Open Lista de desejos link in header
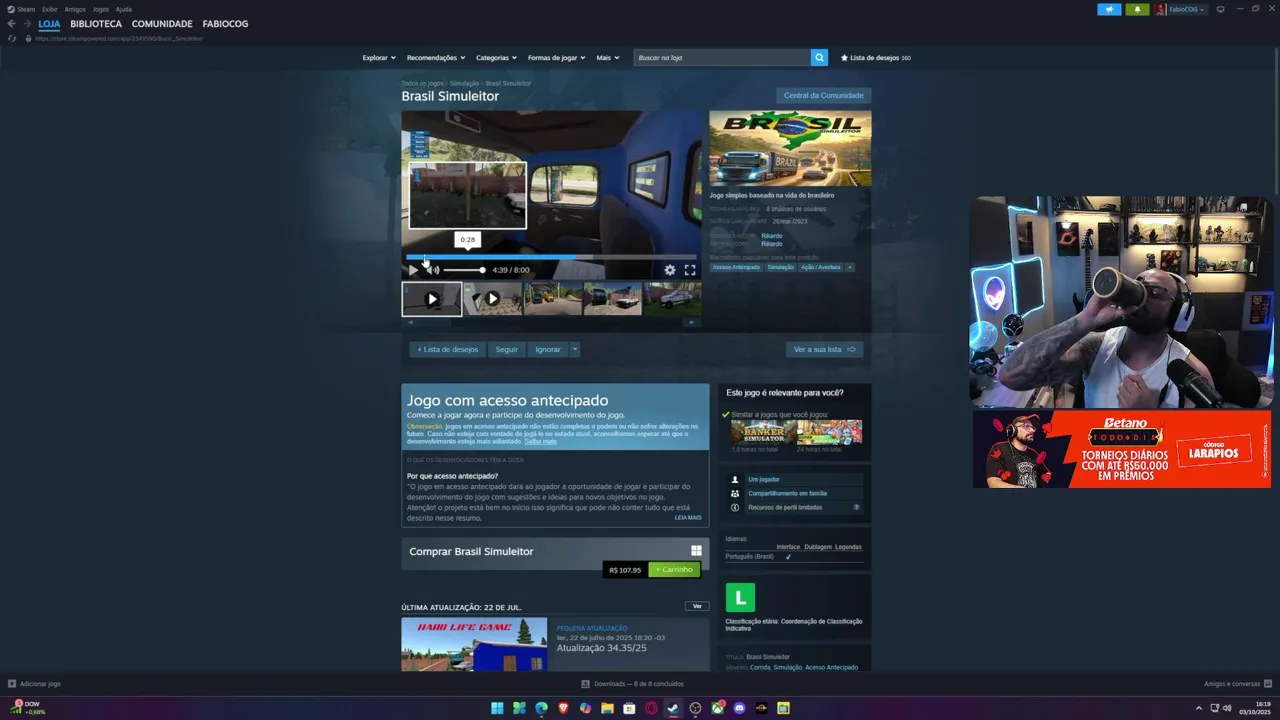The width and height of the screenshot is (1280, 720). pyautogui.click(x=875, y=58)
